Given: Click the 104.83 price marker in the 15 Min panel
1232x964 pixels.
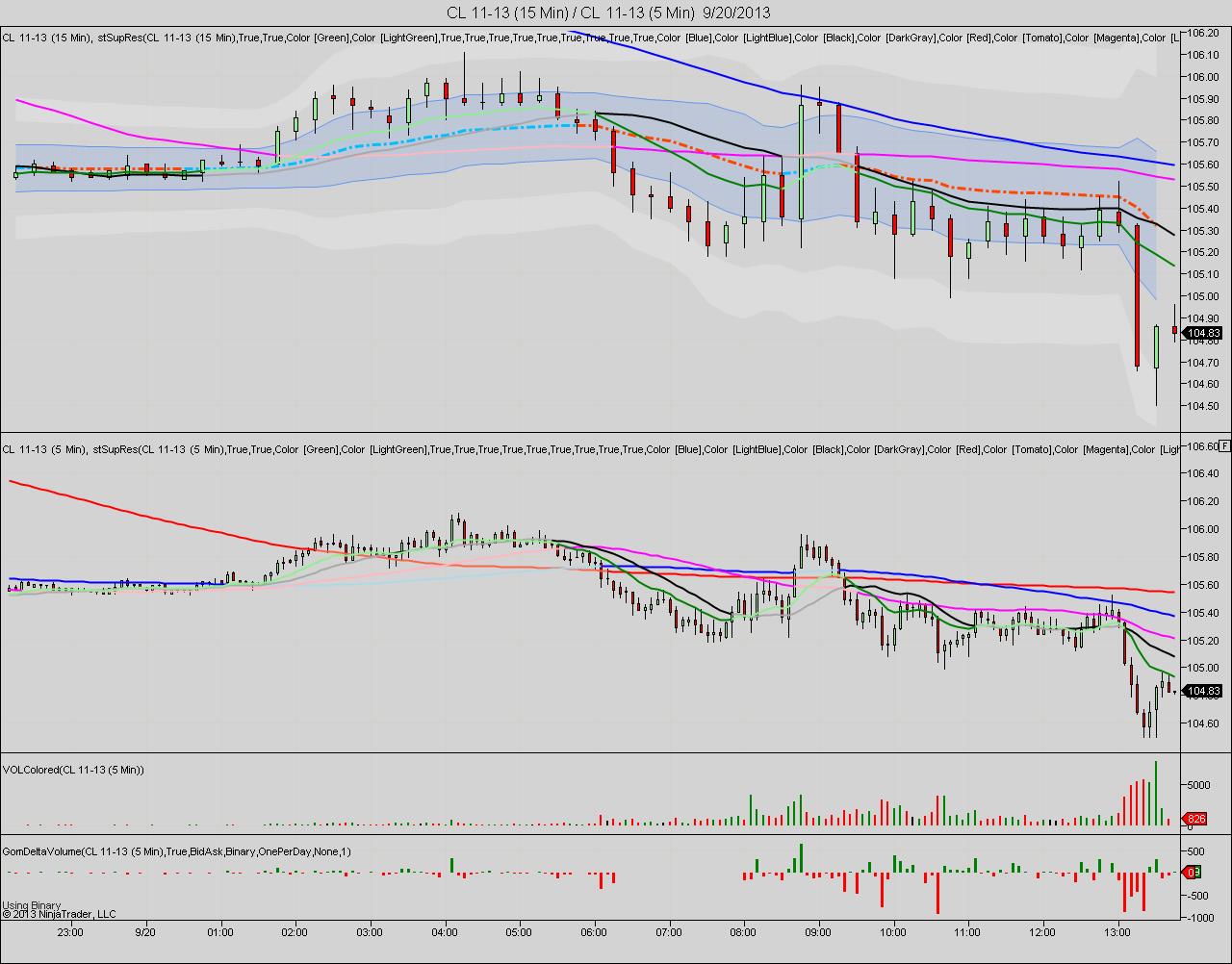Looking at the screenshot, I should coord(1204,335).
